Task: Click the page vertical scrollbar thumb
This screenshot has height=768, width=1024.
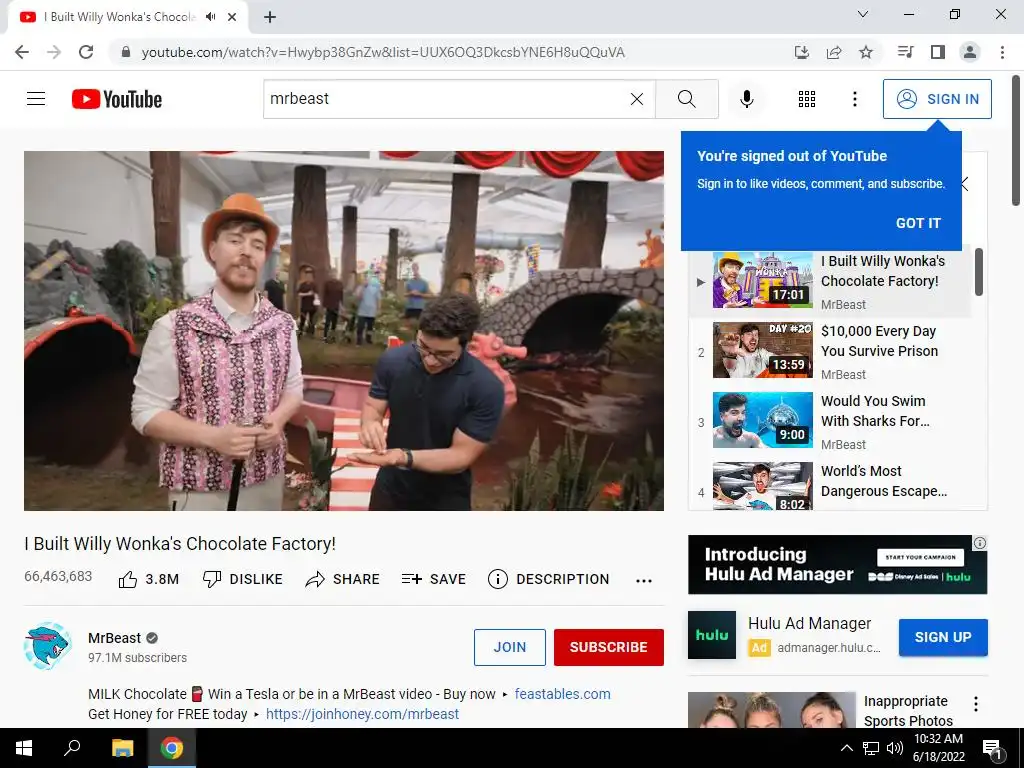Action: (x=1016, y=140)
